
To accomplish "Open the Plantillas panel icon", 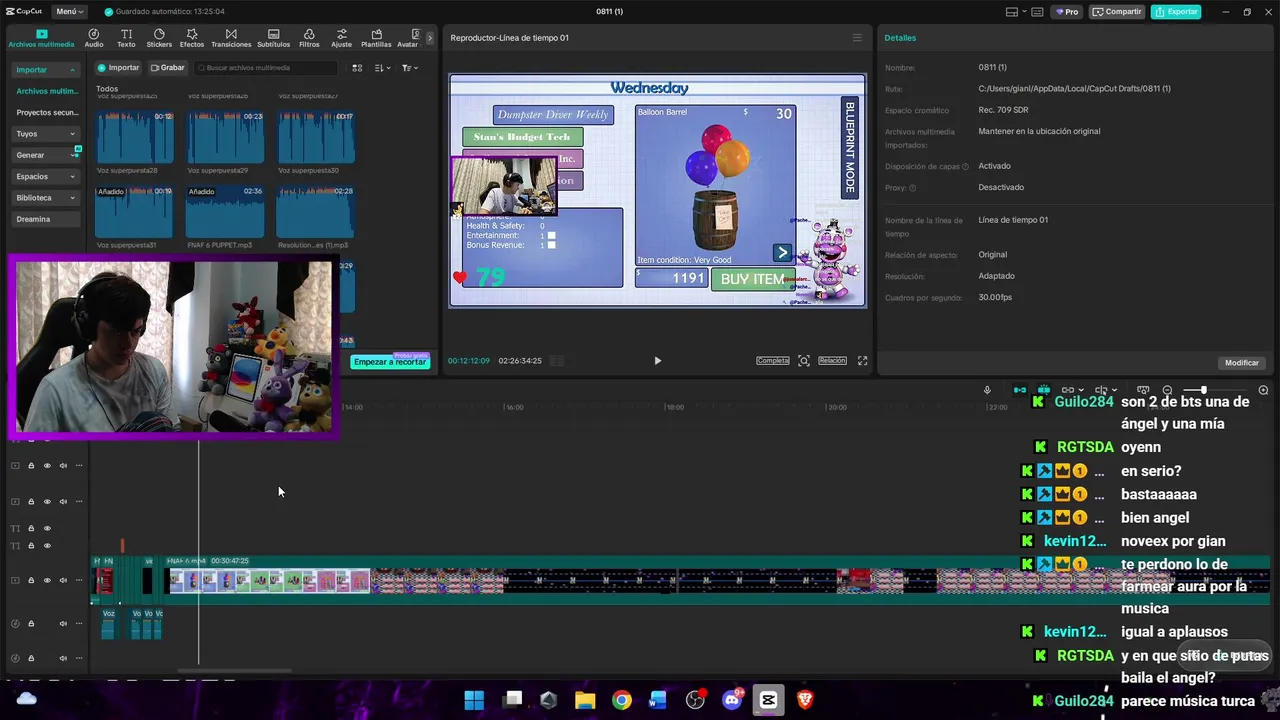I will click(376, 38).
